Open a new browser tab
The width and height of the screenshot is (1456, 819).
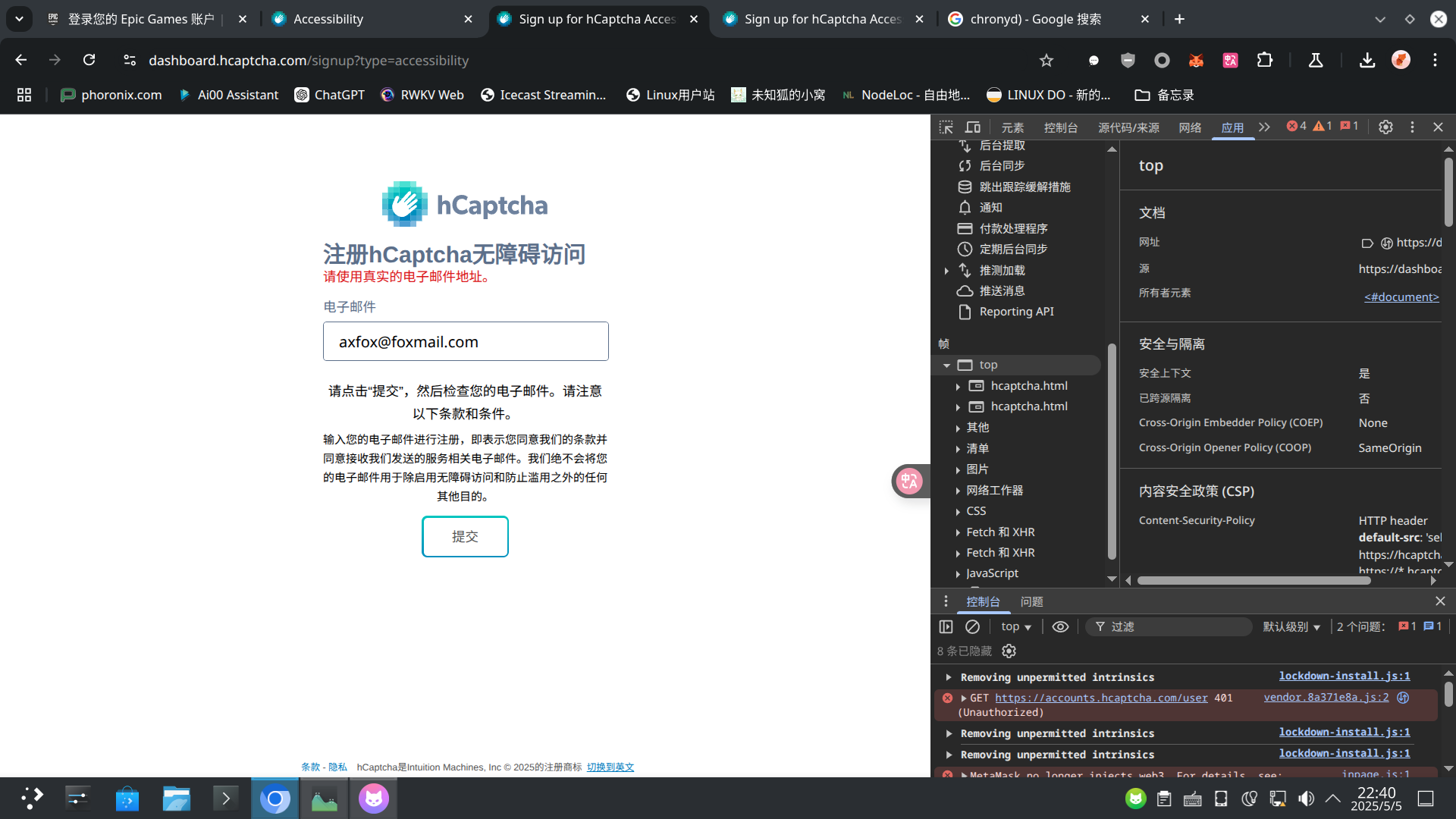[1179, 19]
